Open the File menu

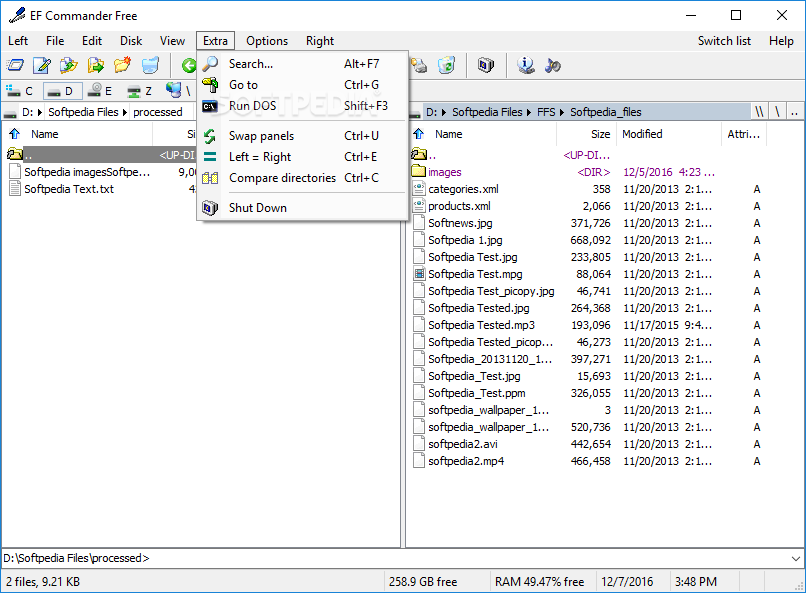(55, 41)
